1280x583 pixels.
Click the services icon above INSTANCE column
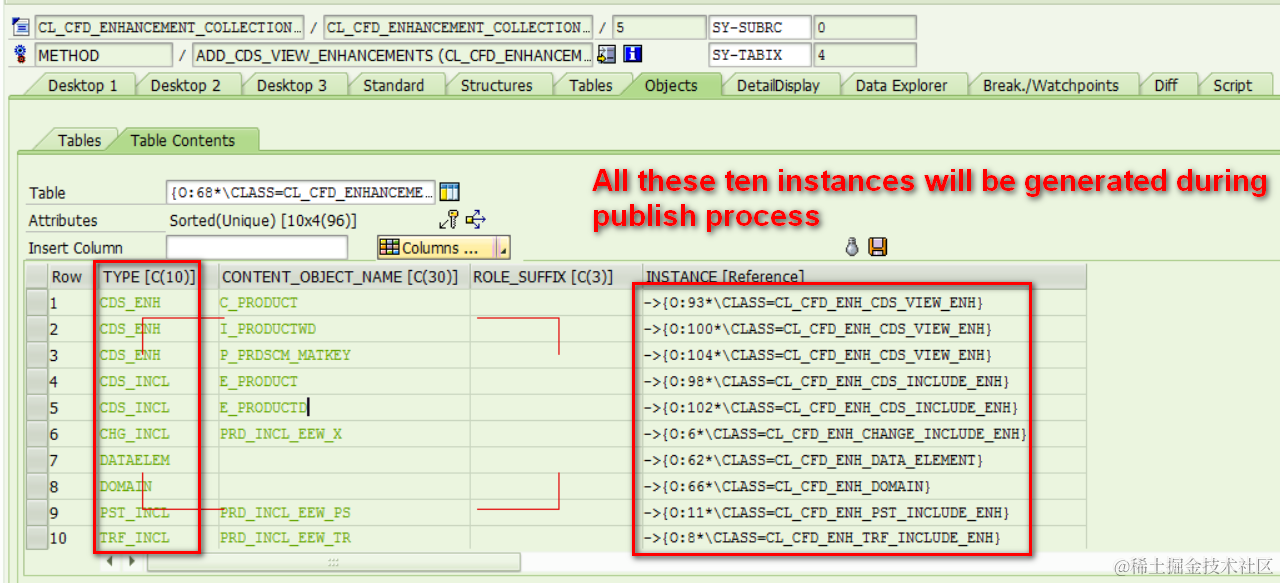tap(852, 247)
